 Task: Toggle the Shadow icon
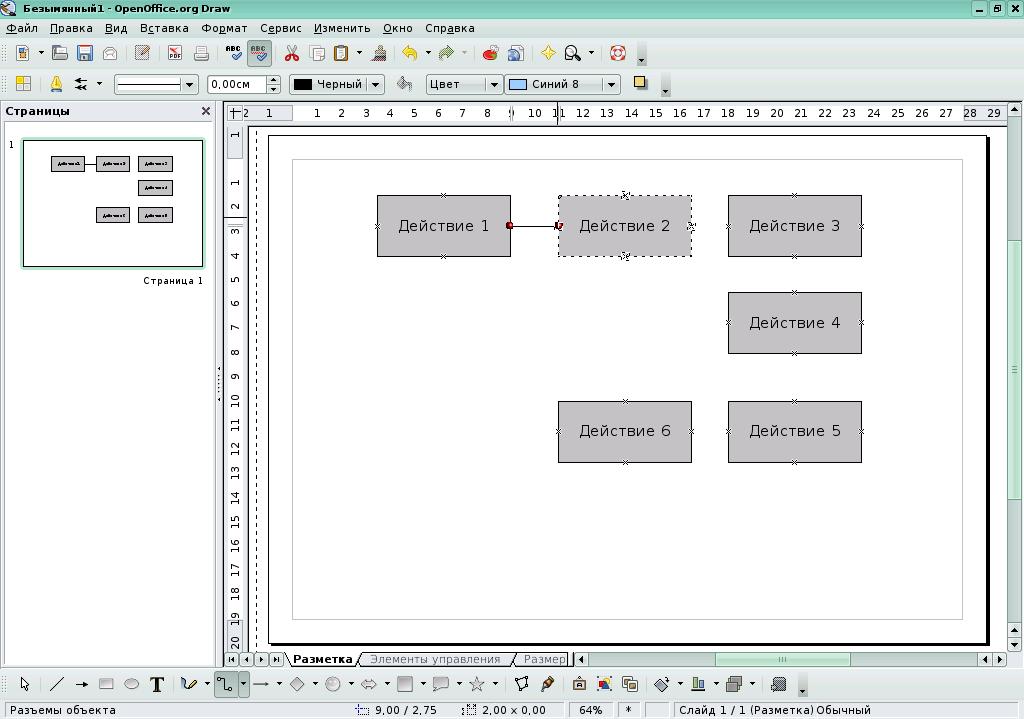[x=640, y=83]
